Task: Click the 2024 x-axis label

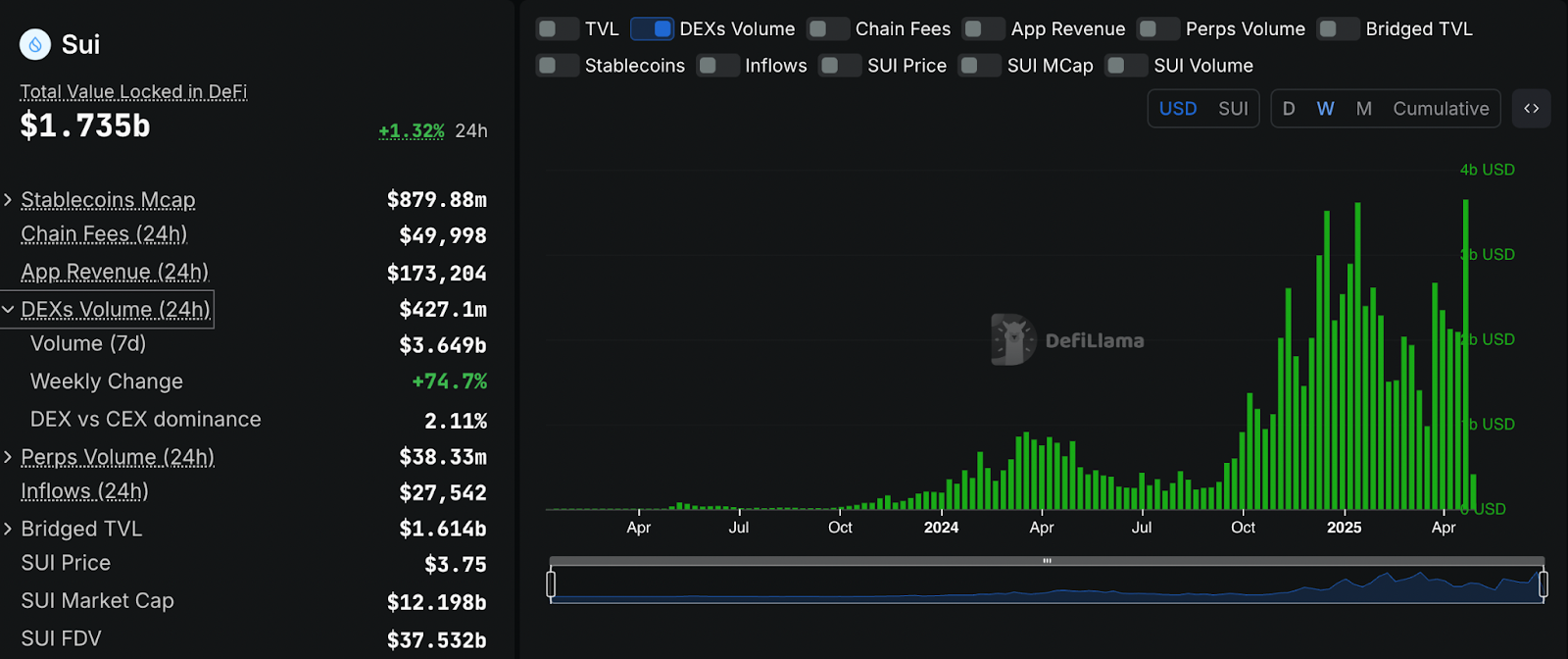Action: (x=941, y=528)
